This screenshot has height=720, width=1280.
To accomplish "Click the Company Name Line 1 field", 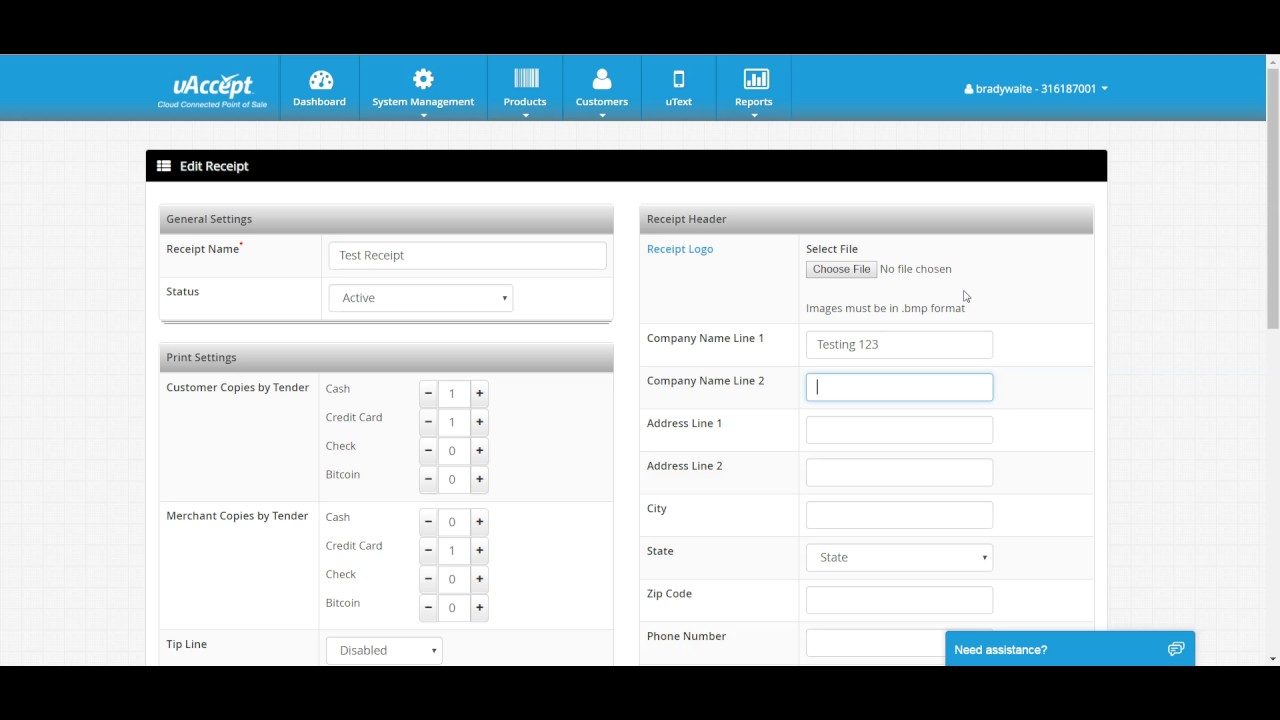I will click(x=899, y=344).
